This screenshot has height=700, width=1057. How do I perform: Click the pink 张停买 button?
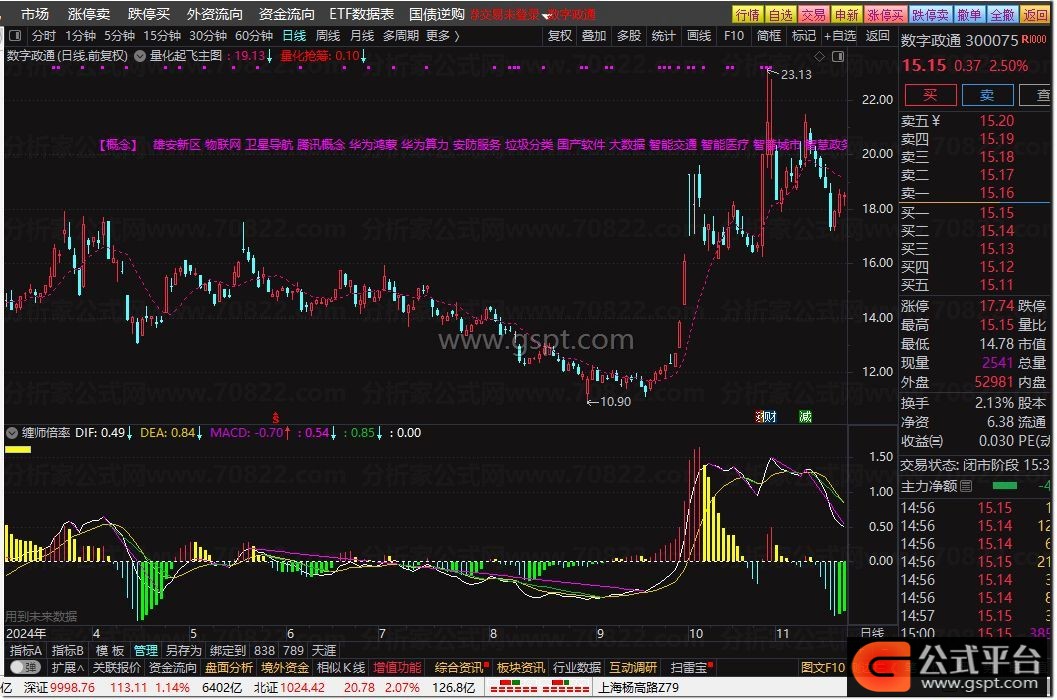pos(885,15)
